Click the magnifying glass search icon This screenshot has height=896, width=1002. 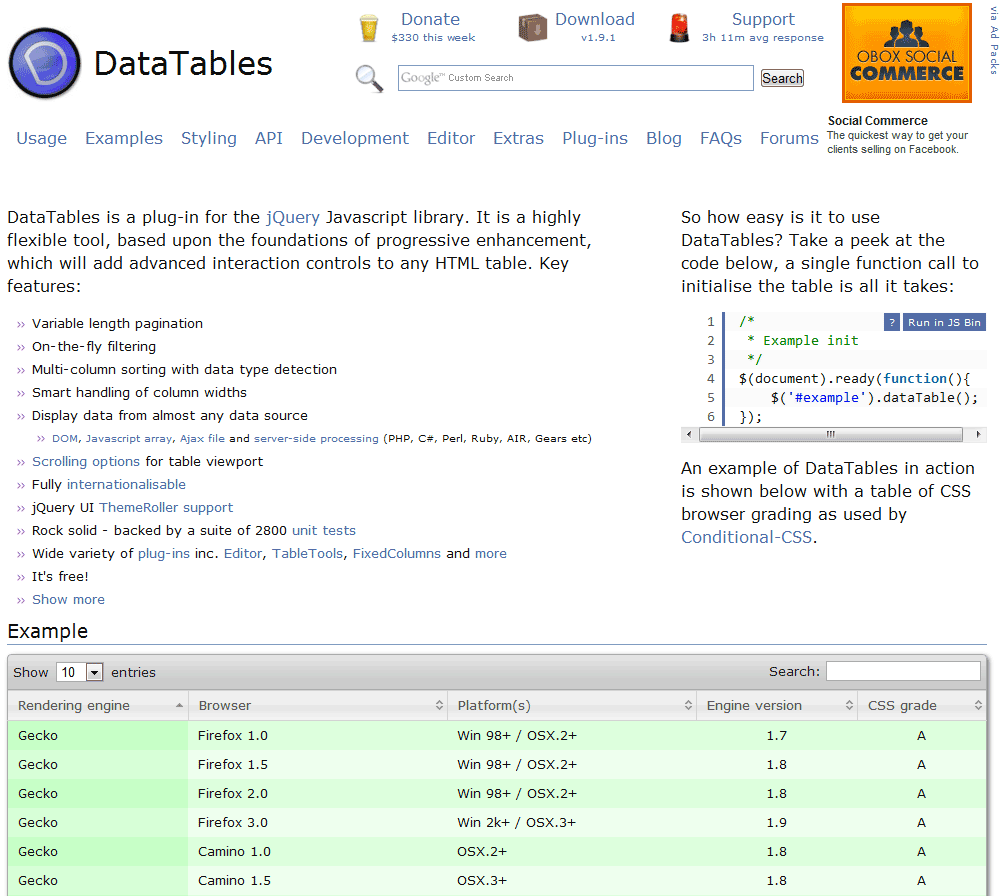(369, 79)
